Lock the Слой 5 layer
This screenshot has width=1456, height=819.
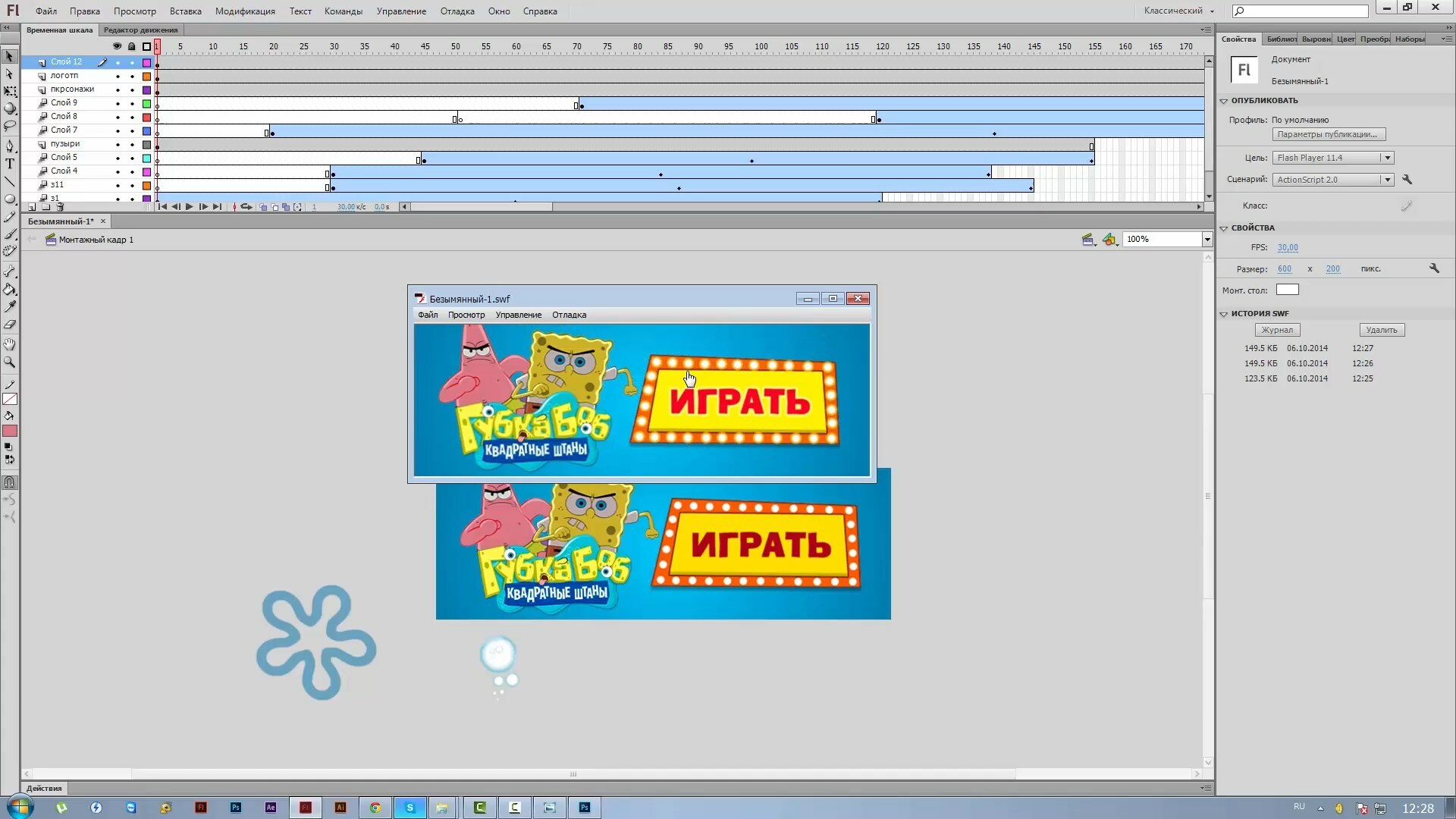click(132, 158)
